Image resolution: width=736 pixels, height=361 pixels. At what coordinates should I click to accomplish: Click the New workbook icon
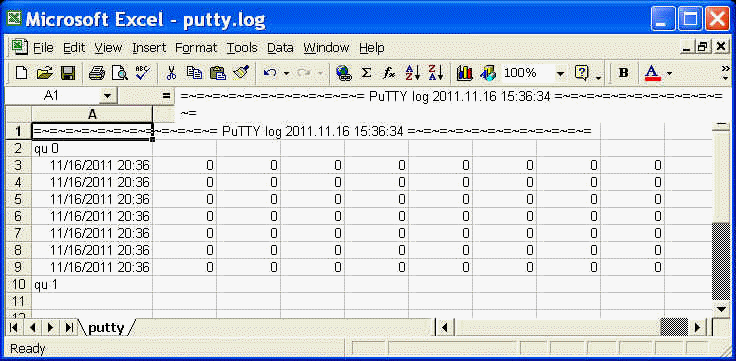[22, 73]
